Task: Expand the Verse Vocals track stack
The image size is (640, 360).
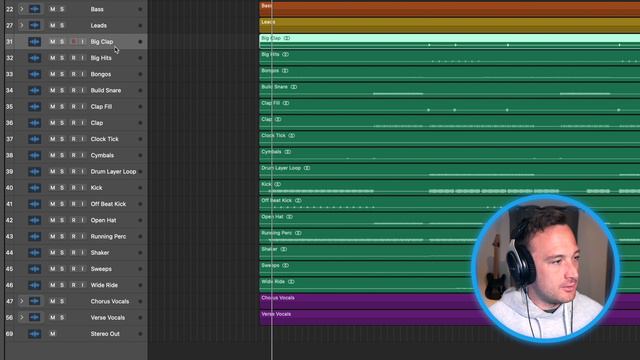Action: click(22, 317)
